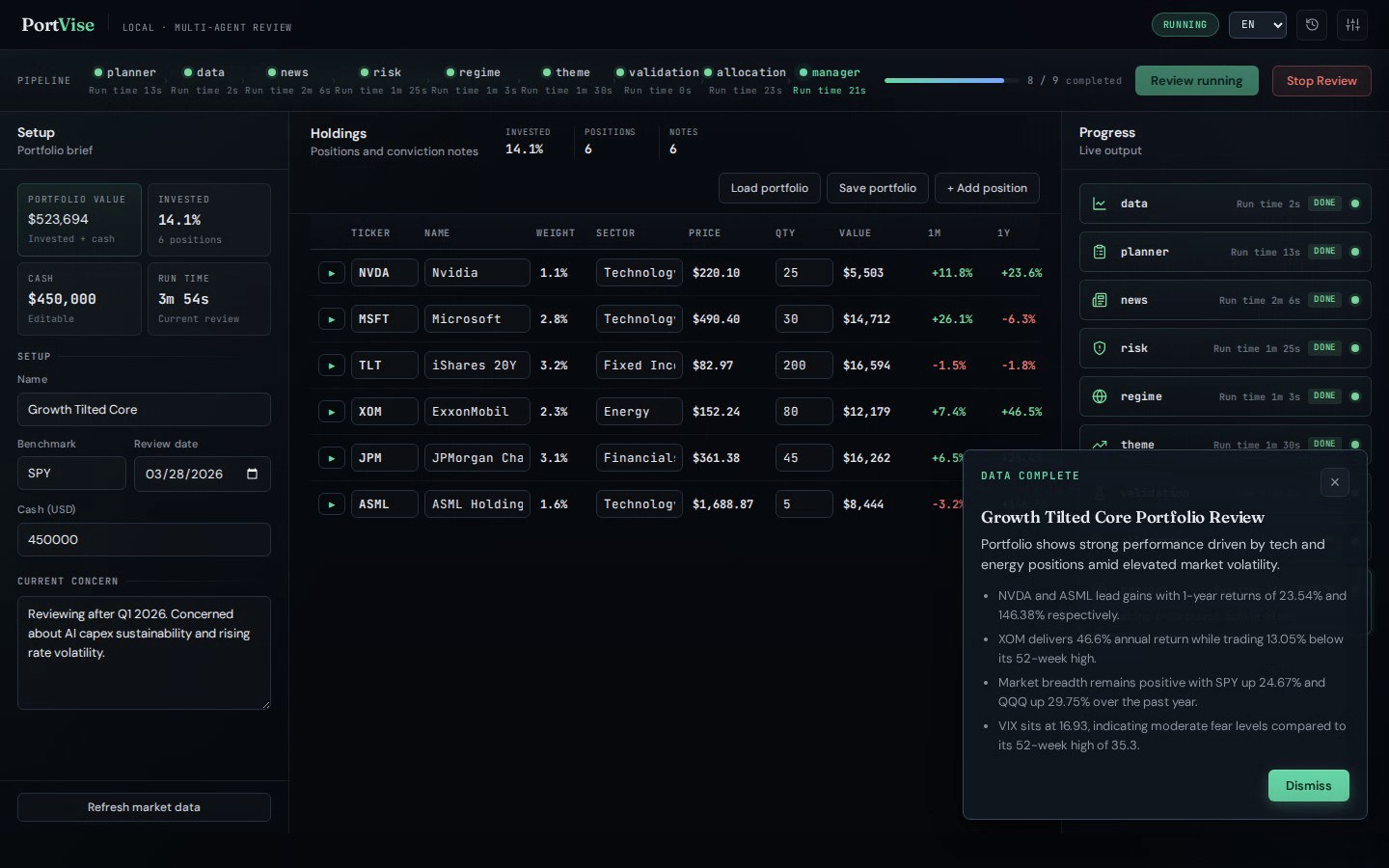Open the NVDA sector dropdown

pyautogui.click(x=640, y=273)
